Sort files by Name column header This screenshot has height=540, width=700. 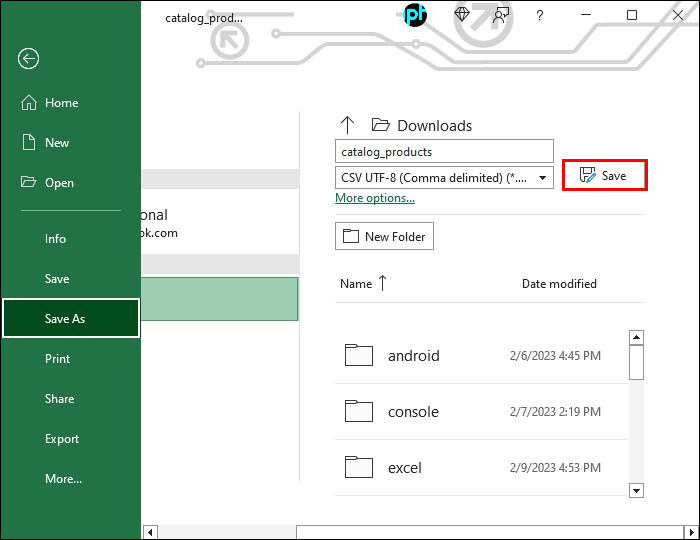(x=356, y=284)
